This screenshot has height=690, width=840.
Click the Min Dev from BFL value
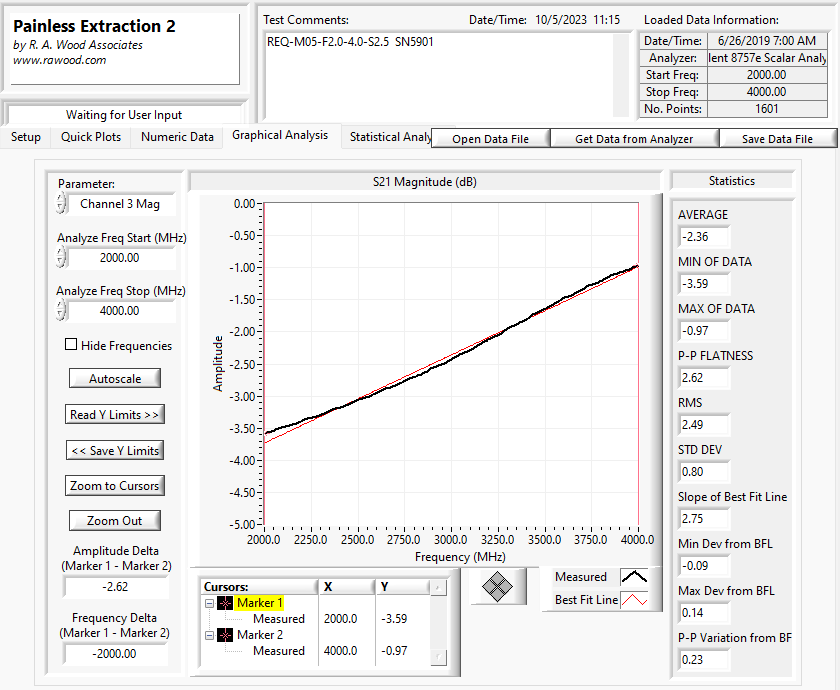(x=703, y=566)
